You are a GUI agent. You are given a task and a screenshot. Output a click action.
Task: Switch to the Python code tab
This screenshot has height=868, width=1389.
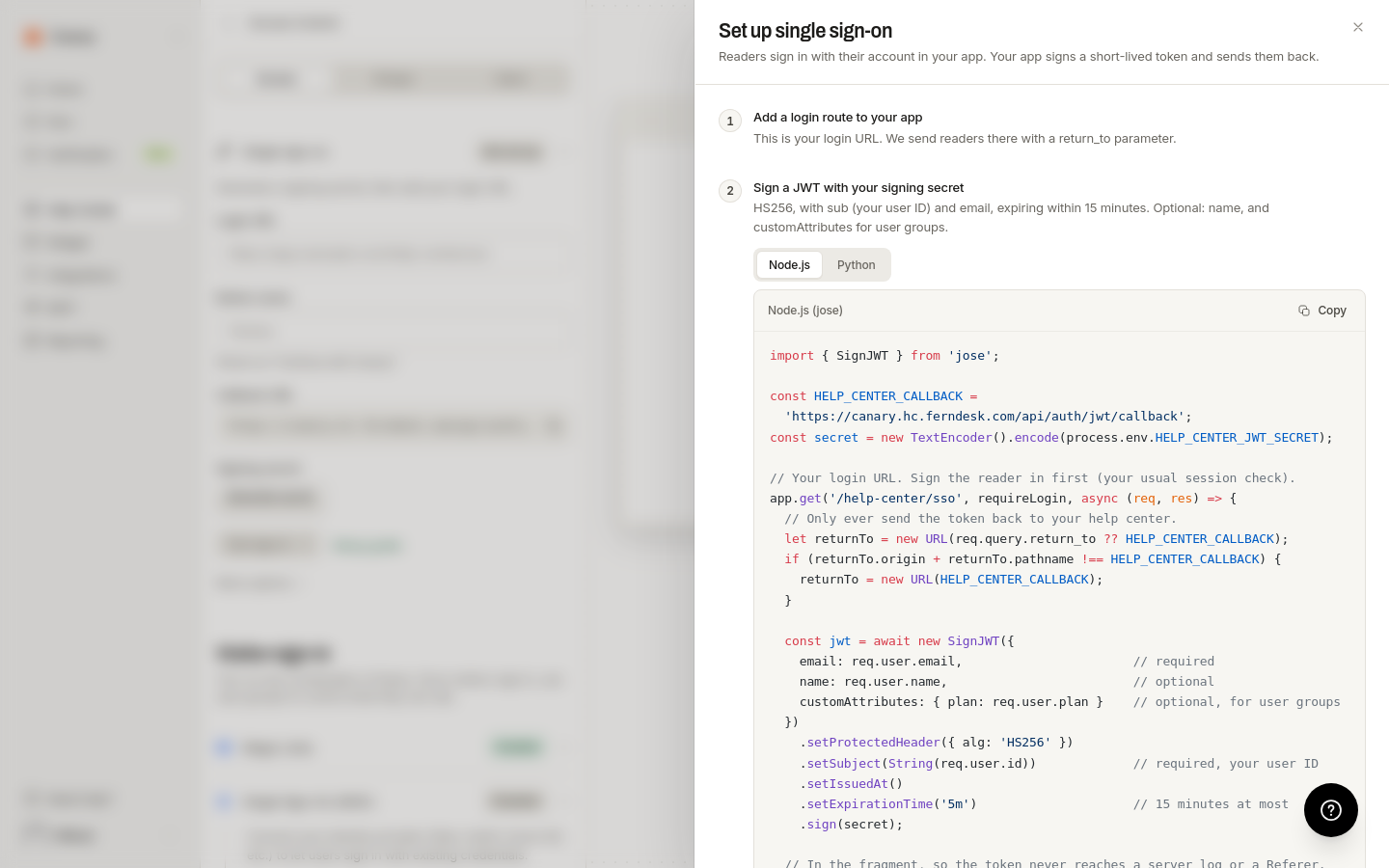[x=857, y=265]
